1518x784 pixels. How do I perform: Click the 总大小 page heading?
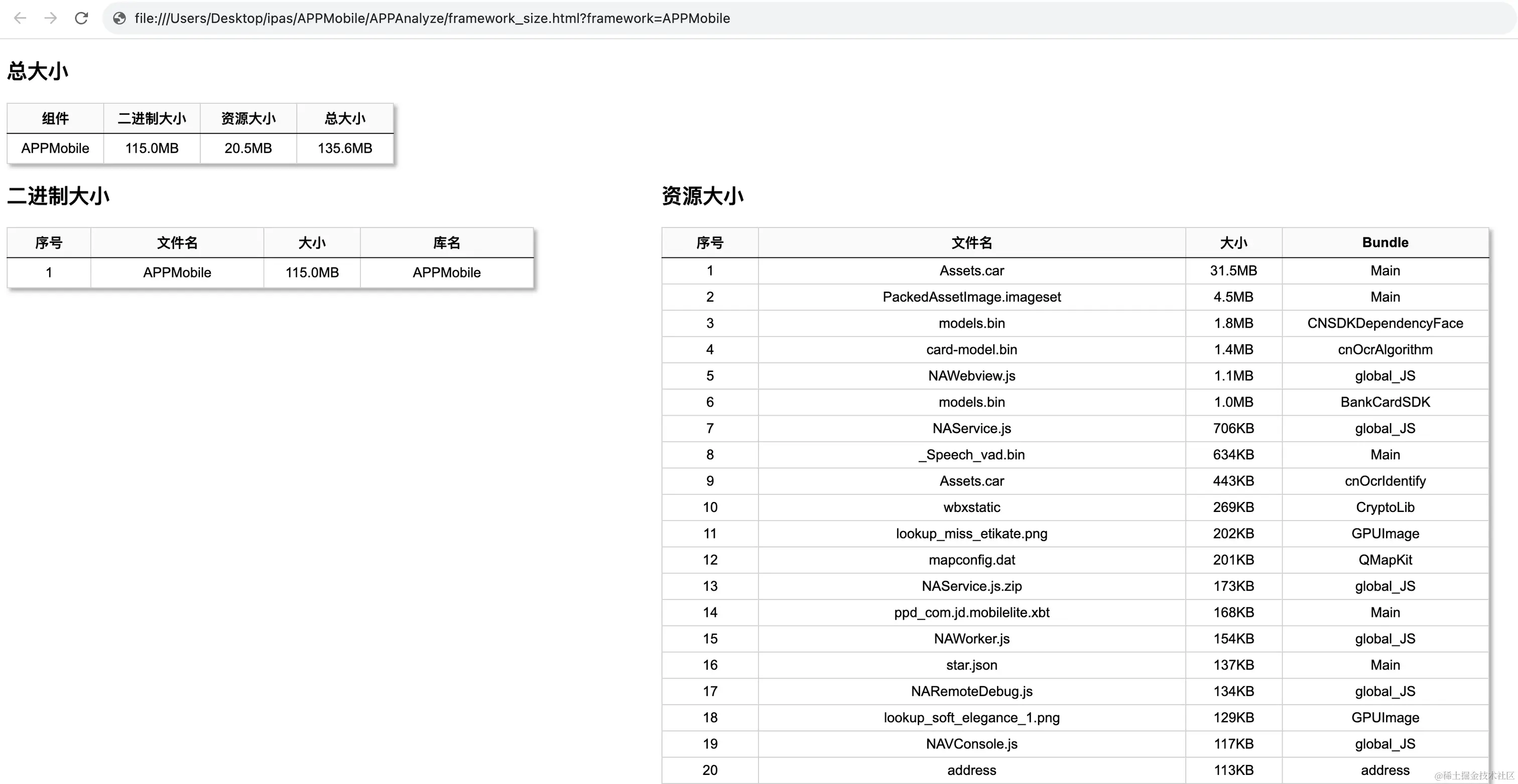pyautogui.click(x=37, y=71)
